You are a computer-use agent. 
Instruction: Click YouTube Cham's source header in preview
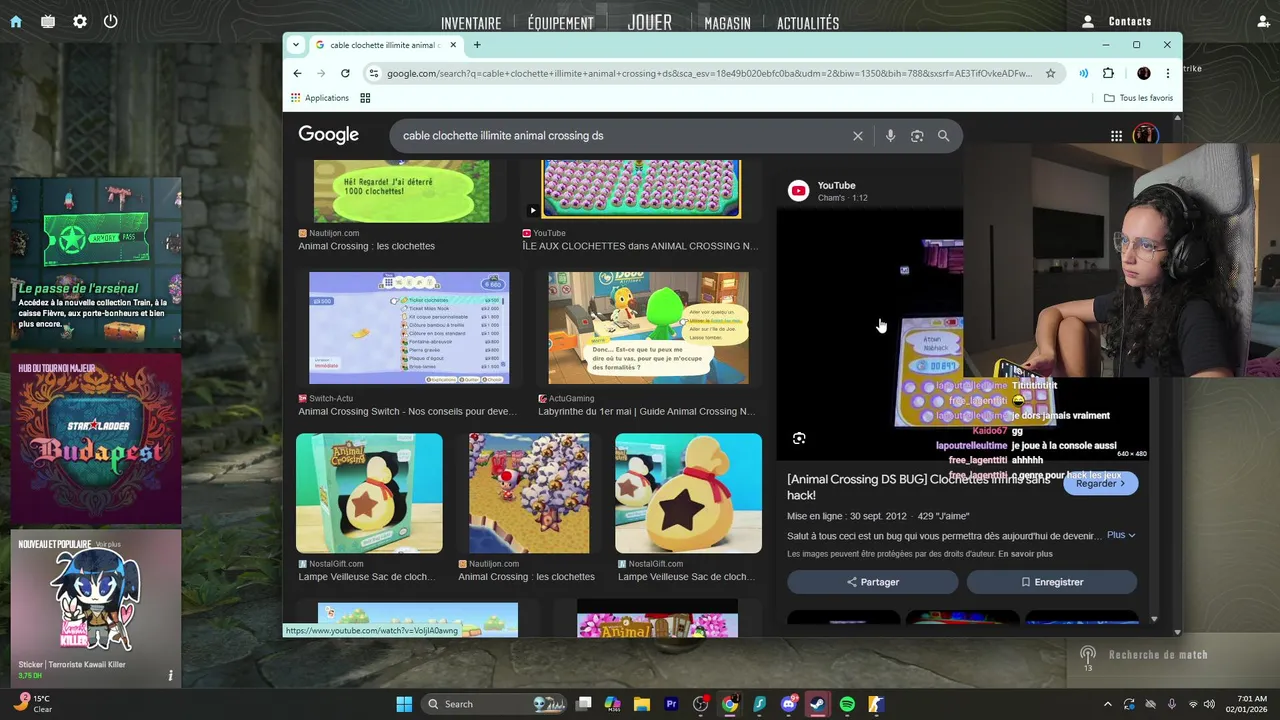click(x=828, y=191)
